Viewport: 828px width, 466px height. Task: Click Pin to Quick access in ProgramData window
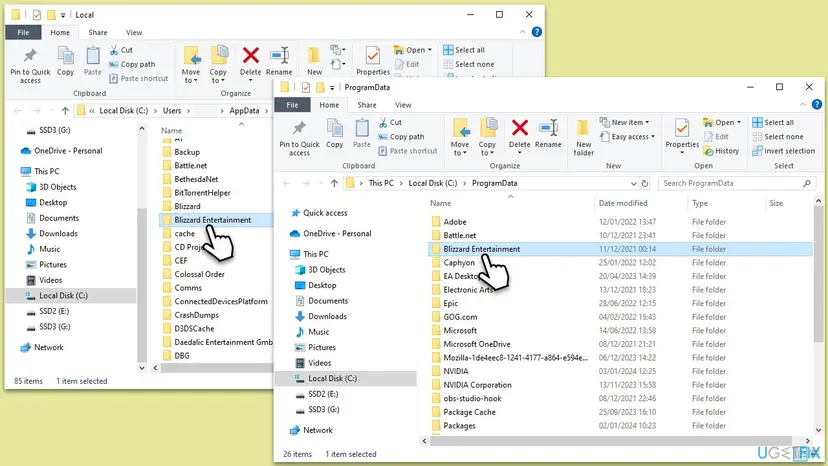coord(299,138)
